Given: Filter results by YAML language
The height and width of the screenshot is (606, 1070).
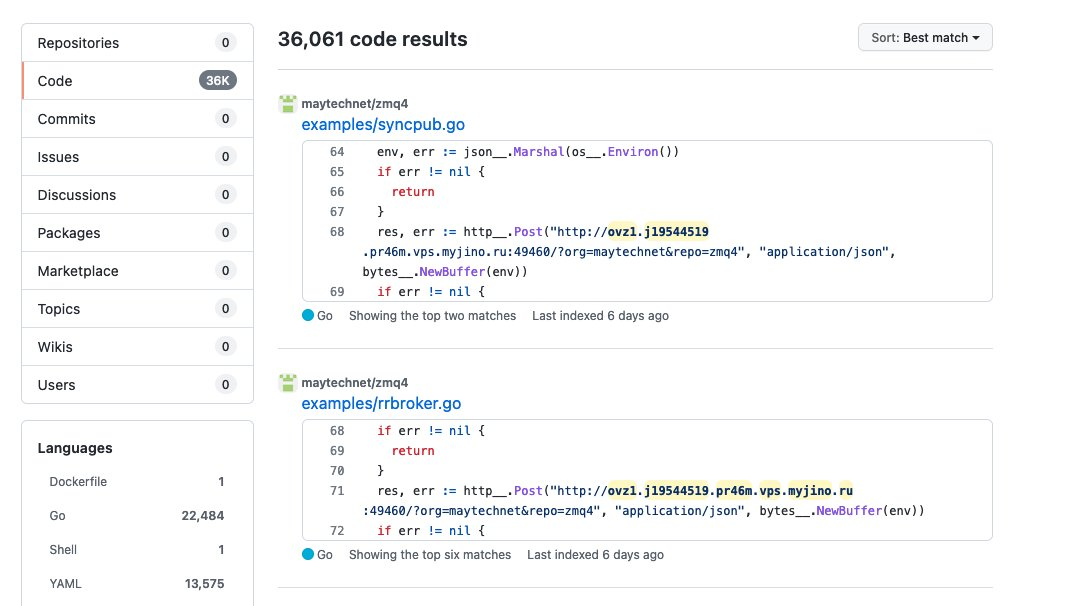Looking at the screenshot, I should click(x=65, y=584).
